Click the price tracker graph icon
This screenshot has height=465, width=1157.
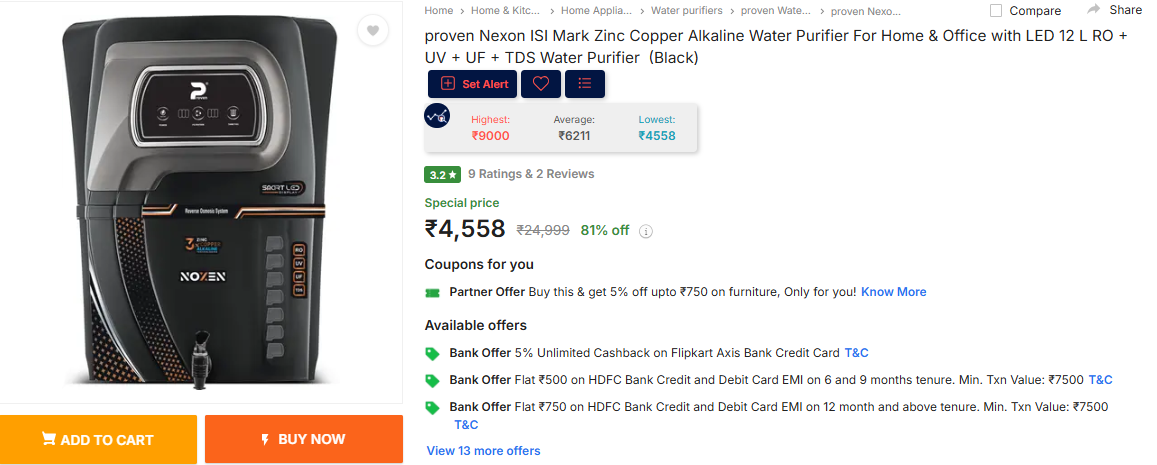(437, 116)
